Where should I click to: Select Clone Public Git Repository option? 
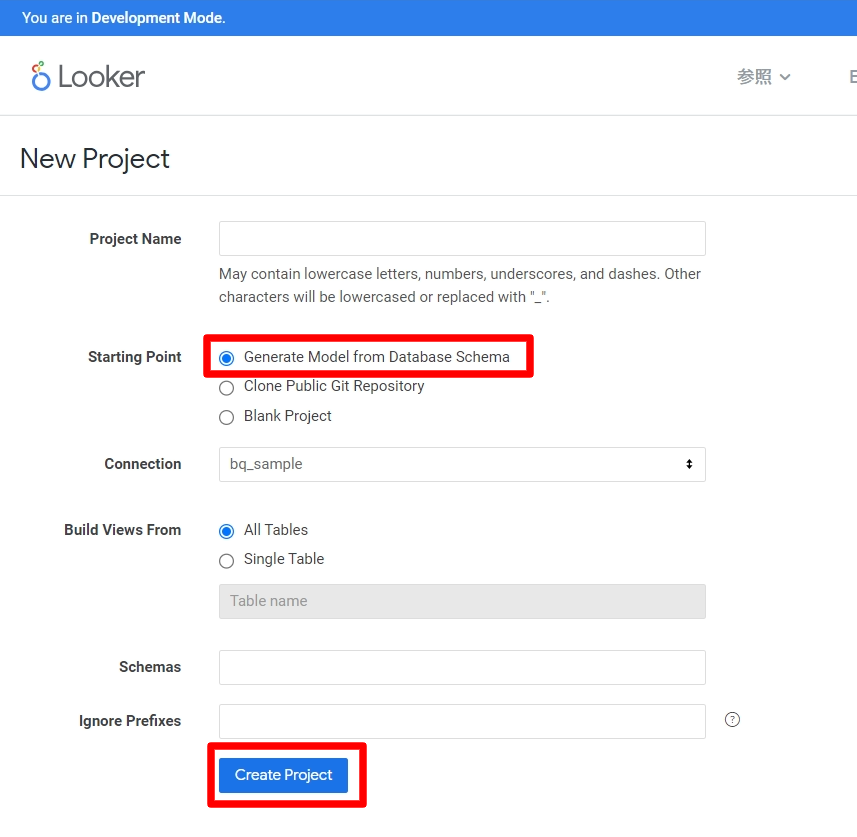point(227,387)
